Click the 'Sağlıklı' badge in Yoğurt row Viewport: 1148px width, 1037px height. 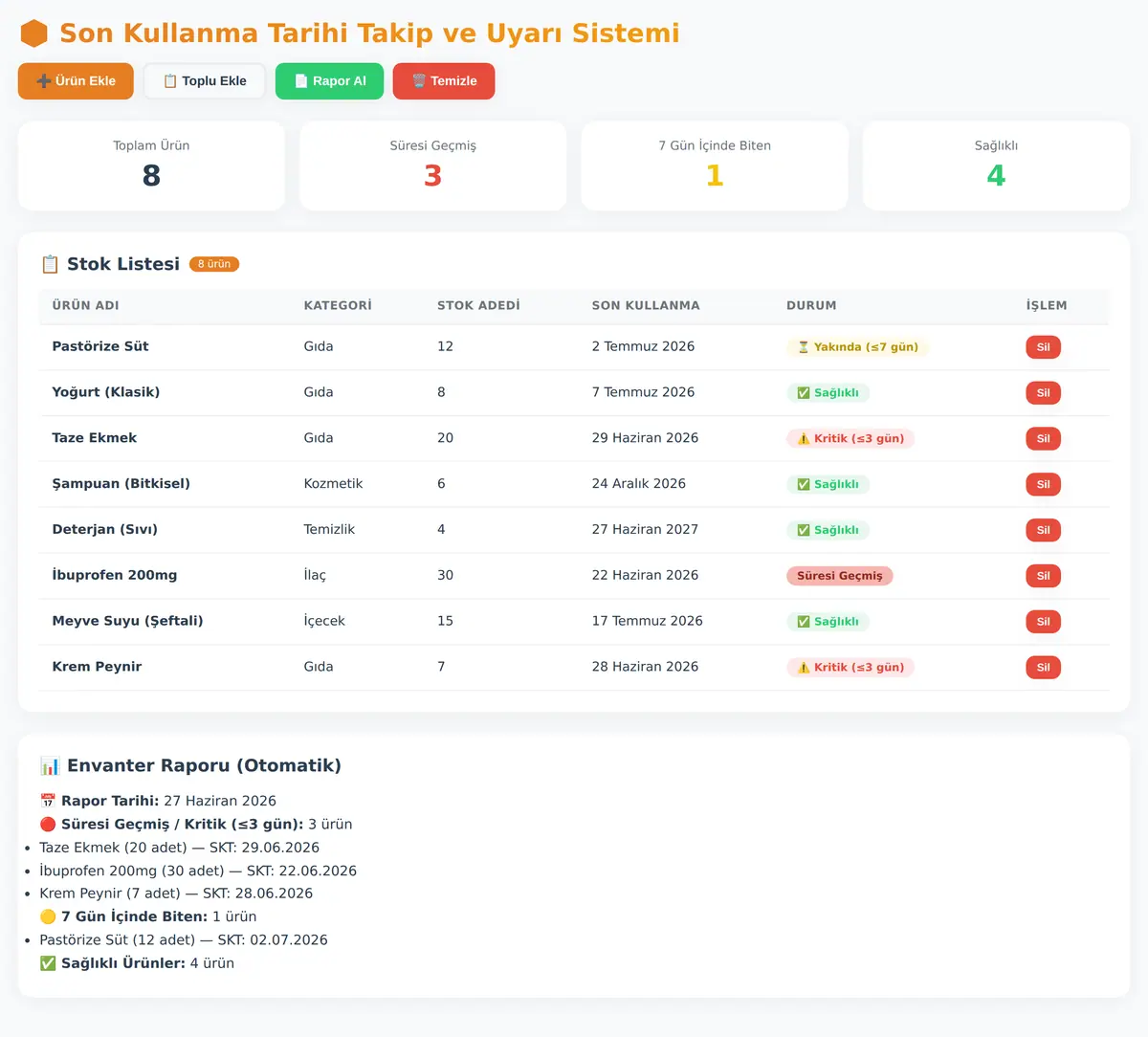click(828, 393)
